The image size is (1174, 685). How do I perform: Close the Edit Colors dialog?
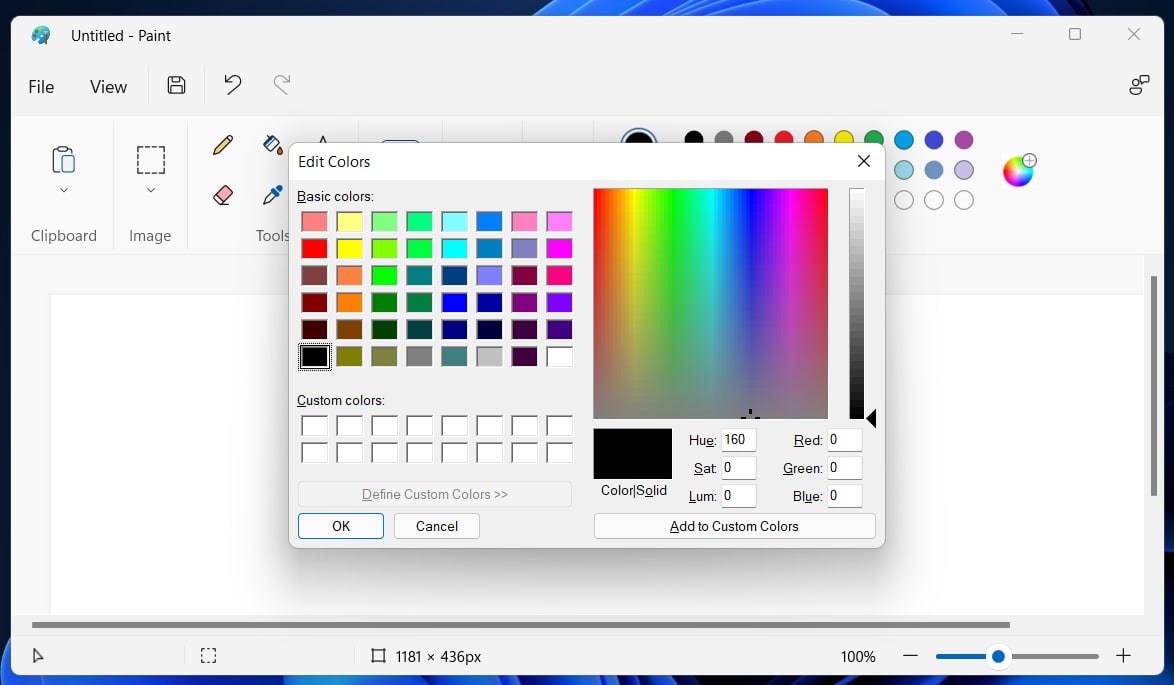tap(863, 161)
